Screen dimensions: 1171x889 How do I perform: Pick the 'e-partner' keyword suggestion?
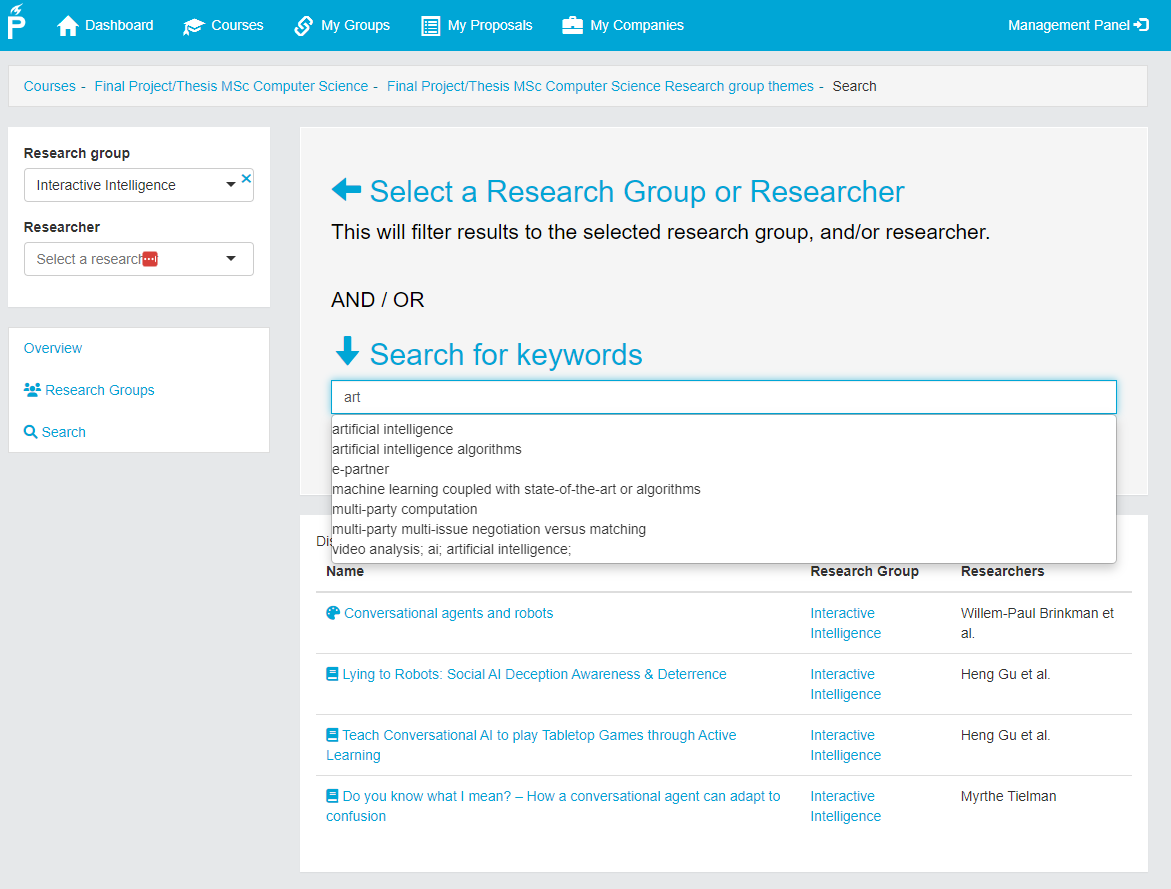click(x=361, y=469)
